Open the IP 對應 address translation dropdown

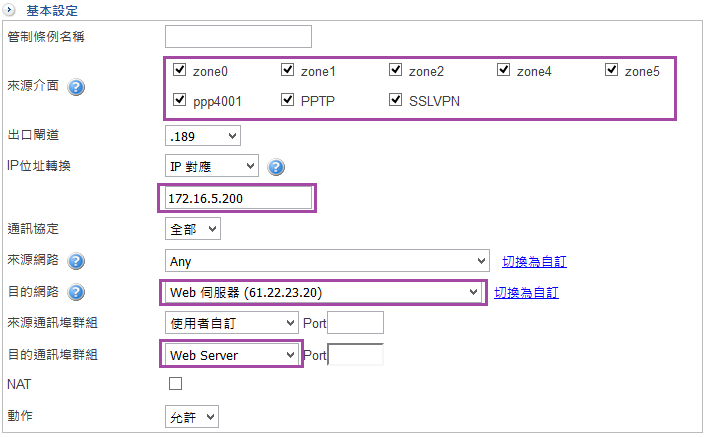pos(211,166)
